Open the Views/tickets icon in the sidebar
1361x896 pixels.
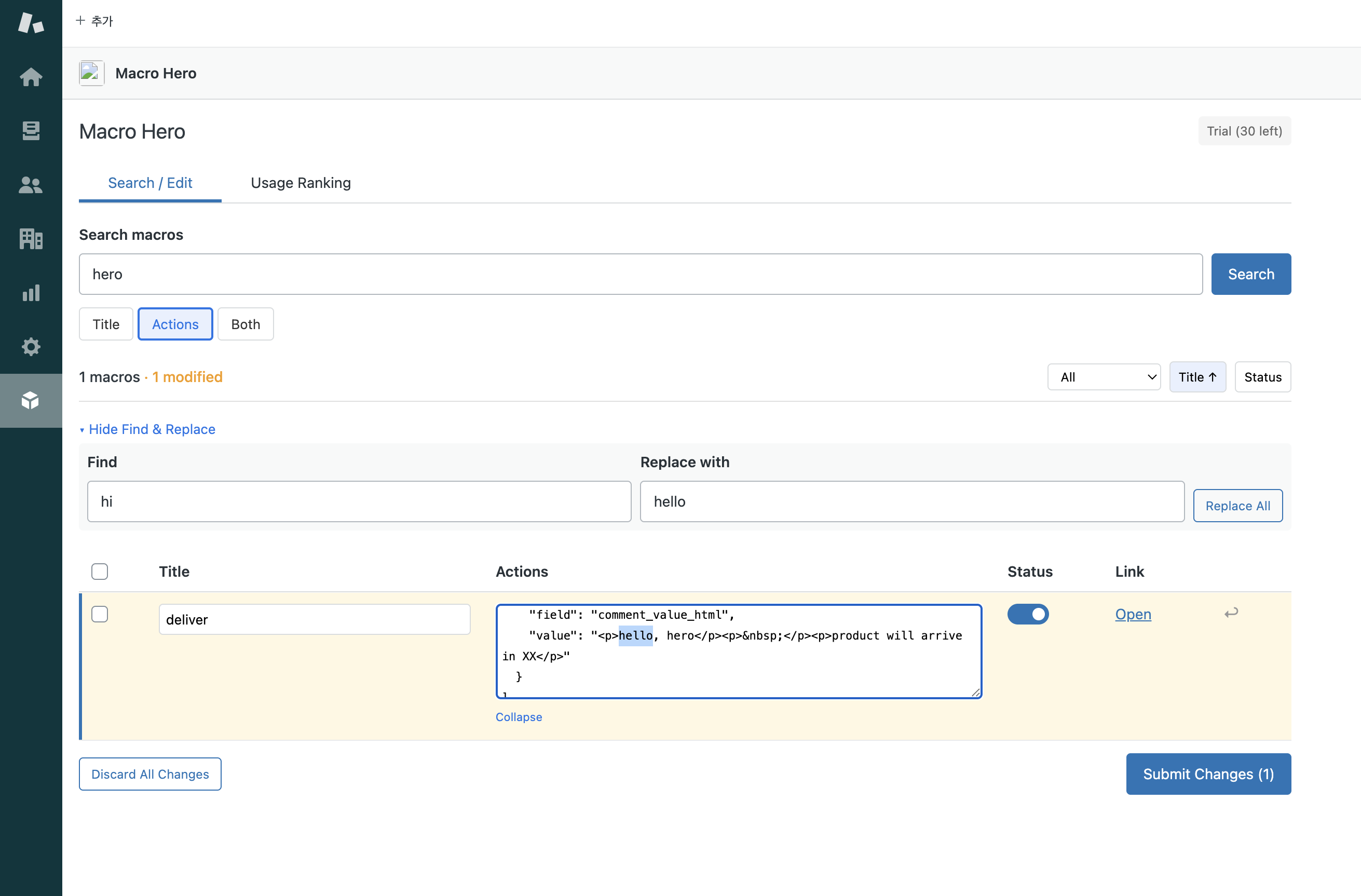point(31,130)
